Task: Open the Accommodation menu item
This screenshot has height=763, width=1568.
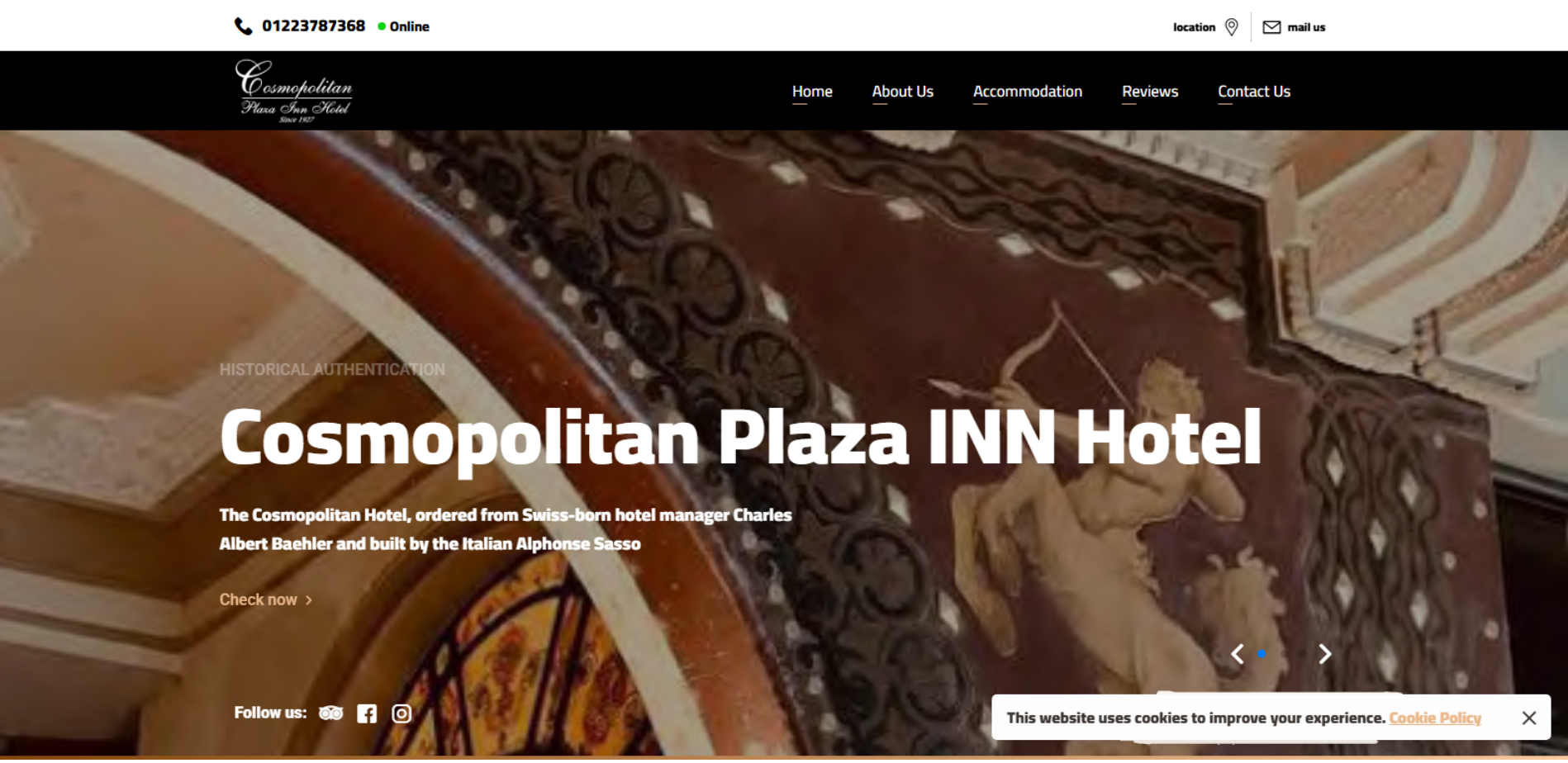Action: (1027, 92)
